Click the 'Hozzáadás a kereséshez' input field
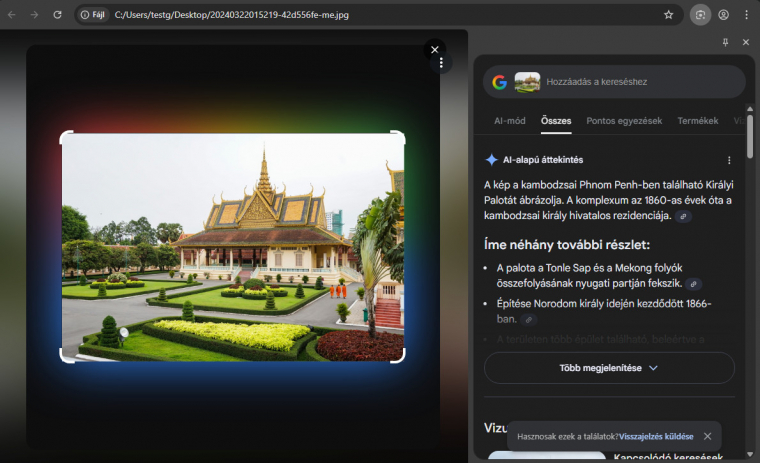This screenshot has height=463, width=760. [640, 82]
